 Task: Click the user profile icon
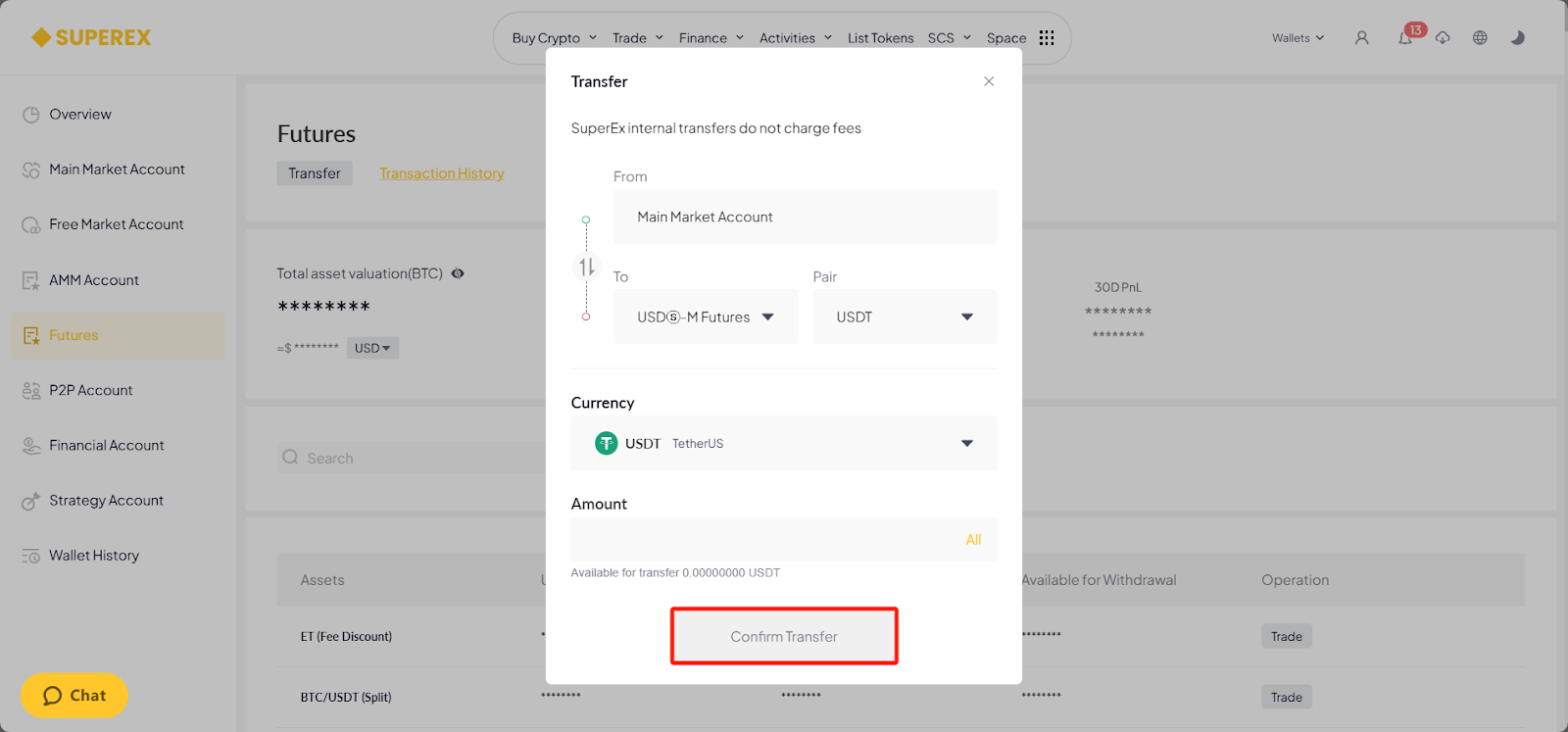click(x=1361, y=38)
